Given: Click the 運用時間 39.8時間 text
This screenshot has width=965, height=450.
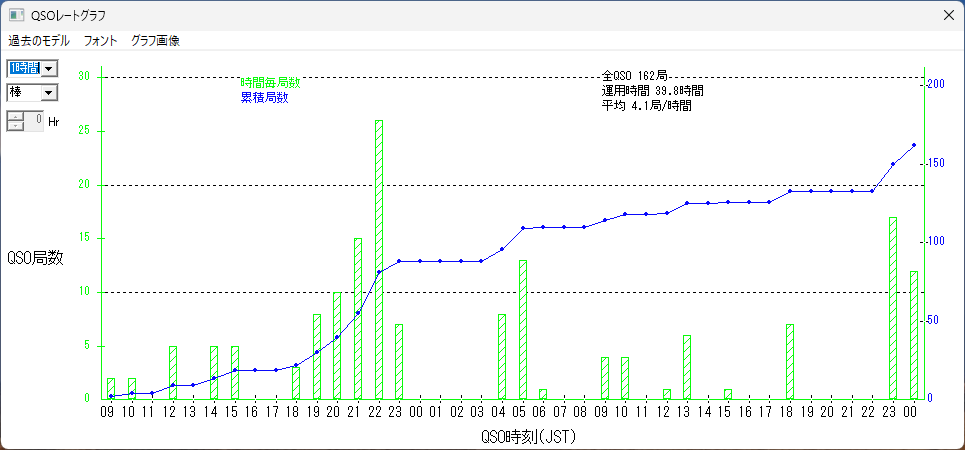Looking at the screenshot, I should 652,91.
